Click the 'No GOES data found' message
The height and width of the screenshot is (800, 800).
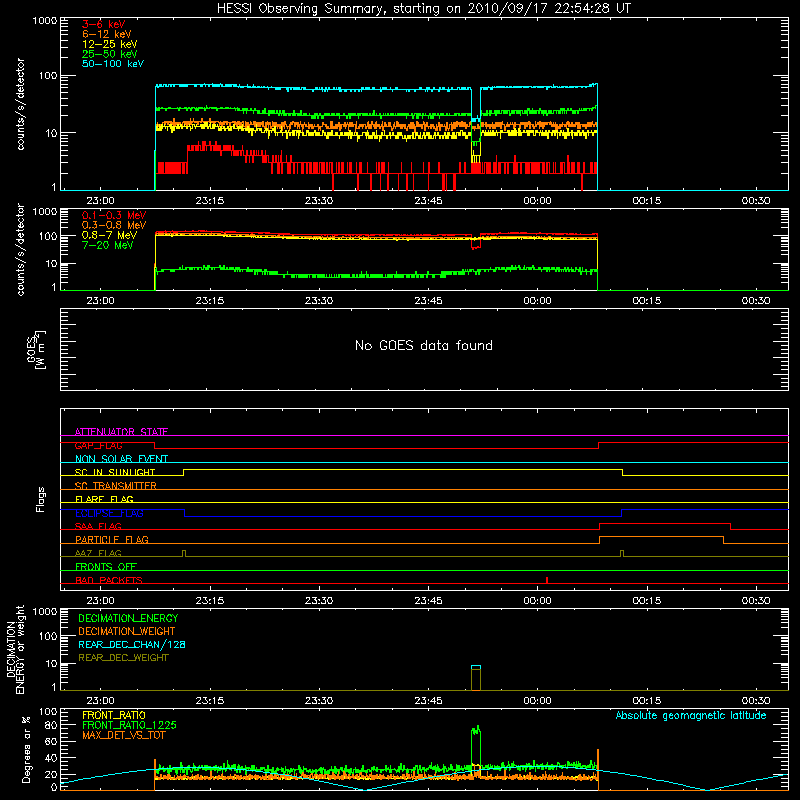(424, 345)
